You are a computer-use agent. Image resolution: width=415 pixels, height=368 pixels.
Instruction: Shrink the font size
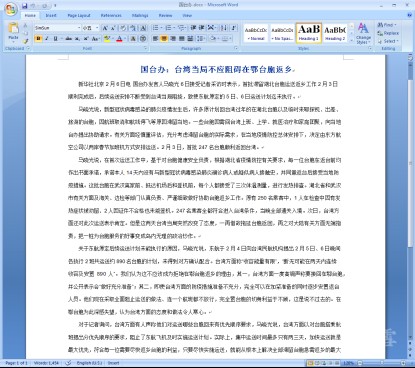pyautogui.click(x=113, y=28)
